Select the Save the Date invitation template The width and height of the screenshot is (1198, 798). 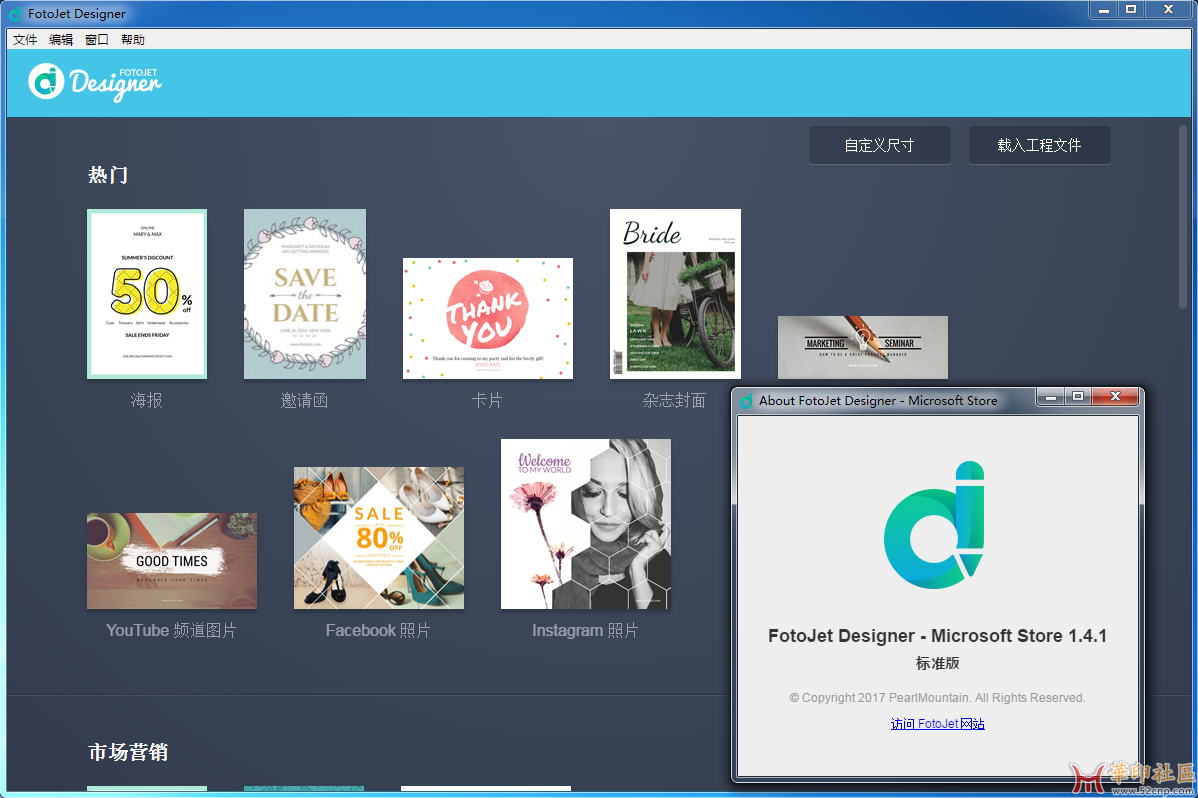pyautogui.click(x=305, y=294)
